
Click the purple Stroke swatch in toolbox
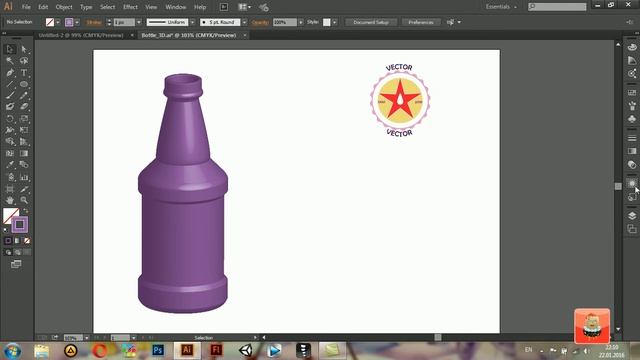[x=20, y=225]
